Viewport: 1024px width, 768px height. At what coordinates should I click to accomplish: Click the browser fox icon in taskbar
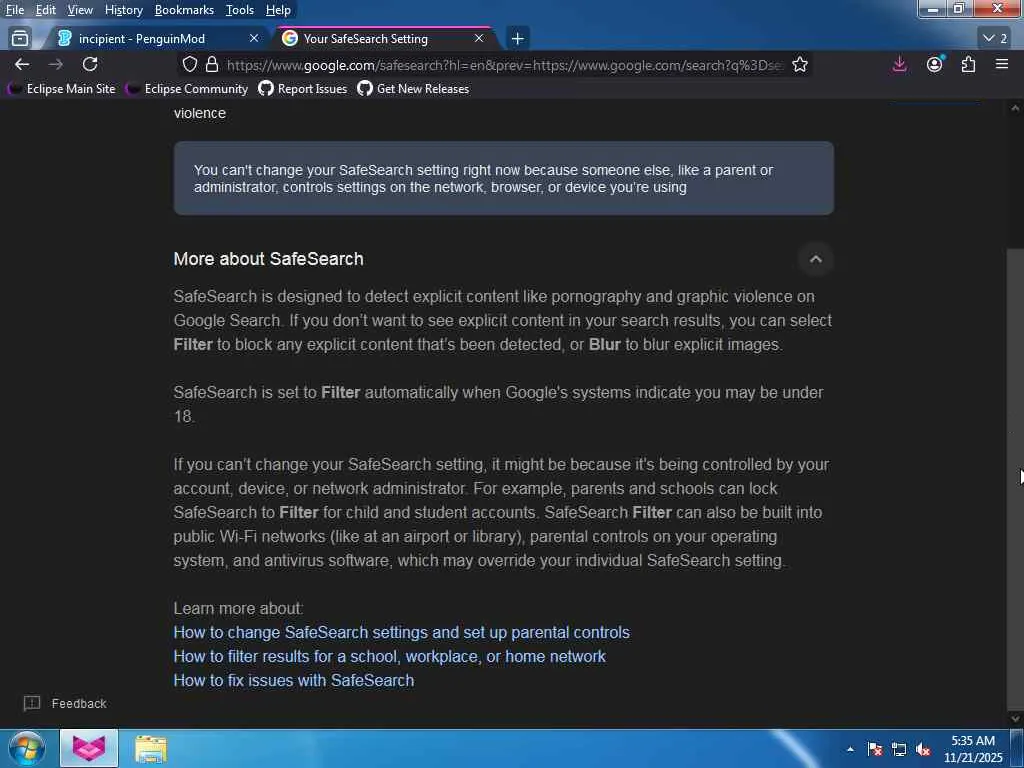[89, 748]
